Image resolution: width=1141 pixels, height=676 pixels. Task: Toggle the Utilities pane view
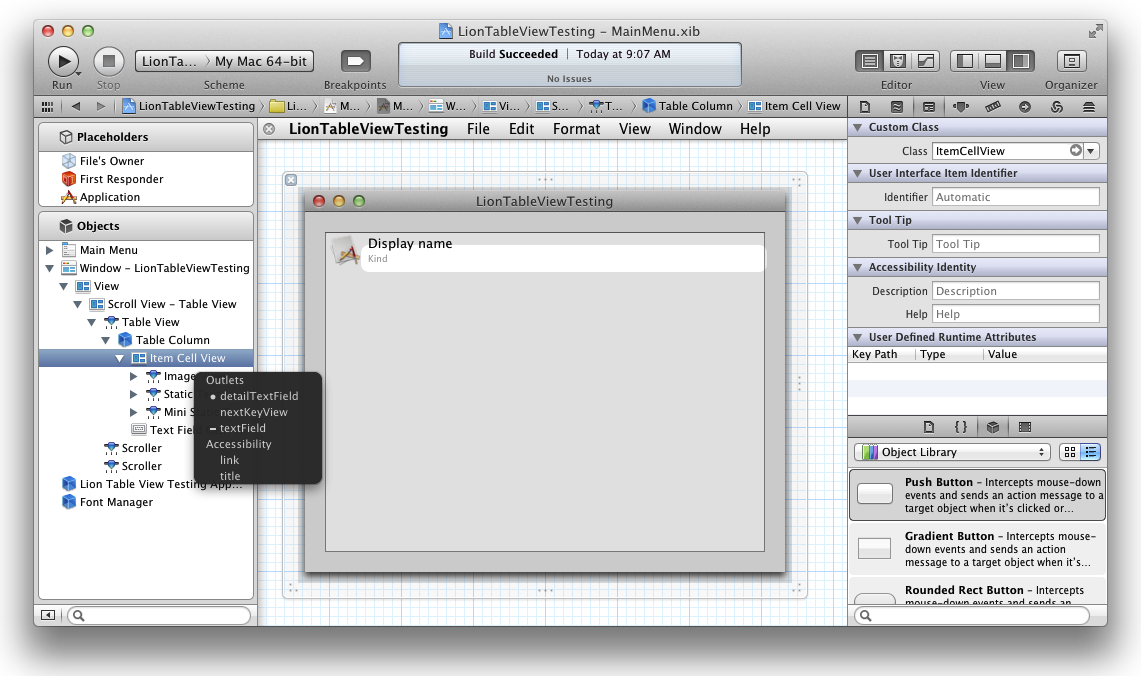[1020, 61]
